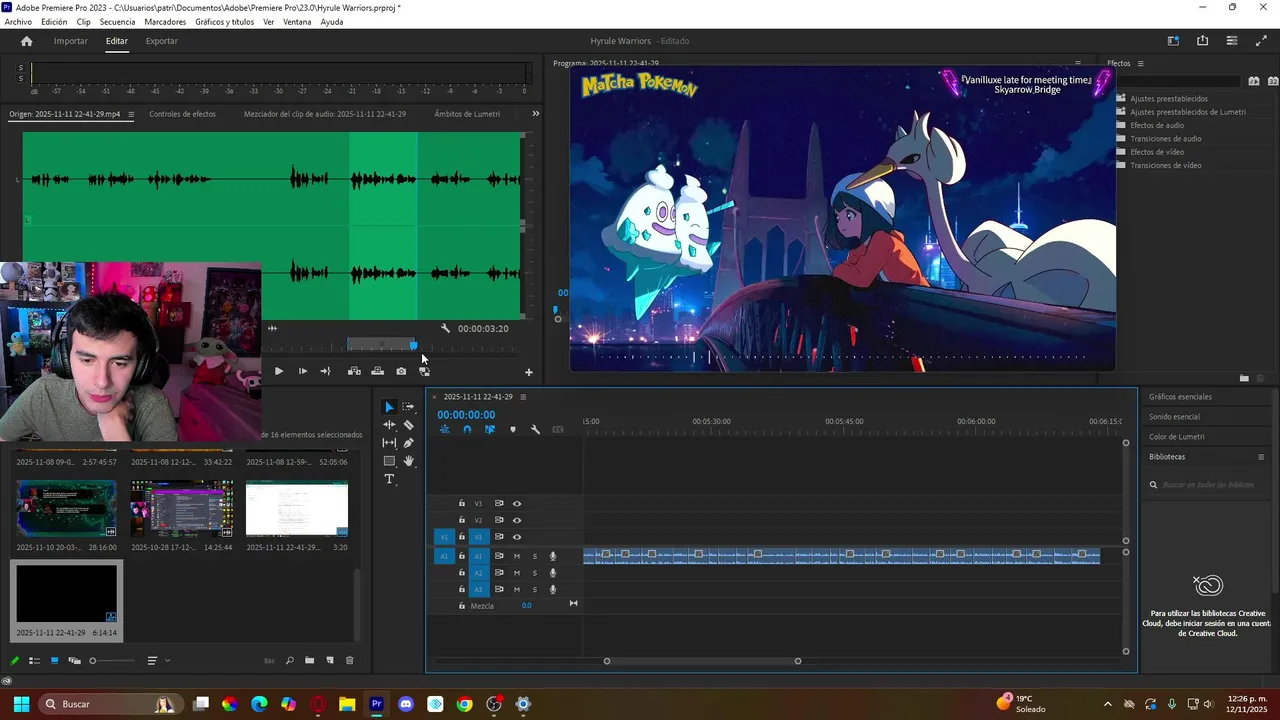Click the New Item icon in Project panel
The height and width of the screenshot is (720, 1280).
point(330,660)
